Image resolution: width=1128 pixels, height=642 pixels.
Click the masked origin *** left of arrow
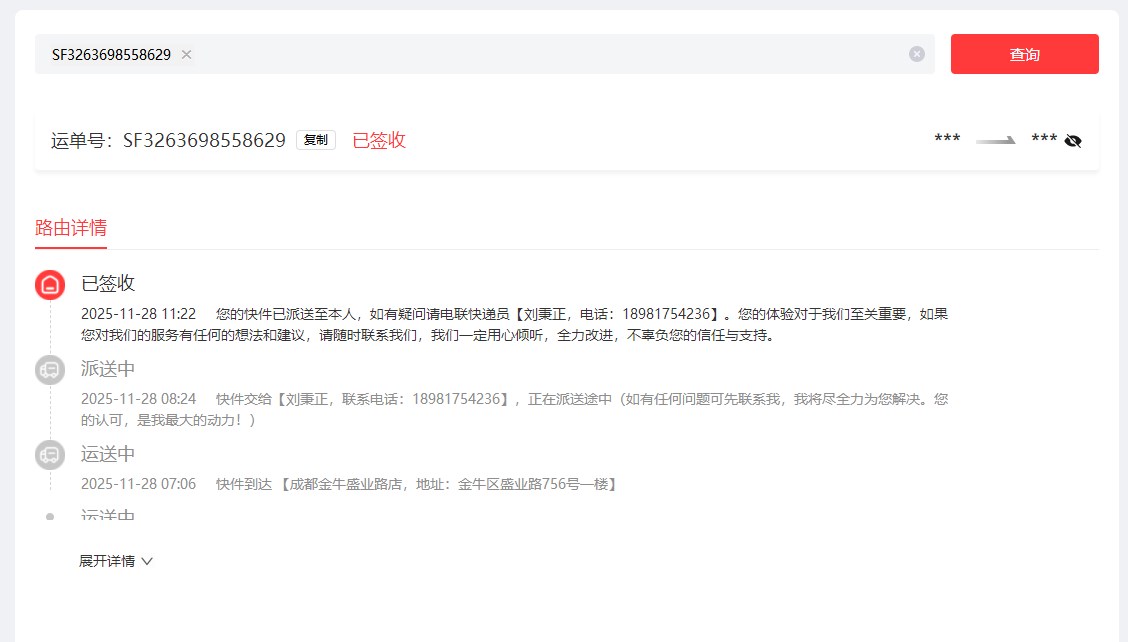click(947, 139)
